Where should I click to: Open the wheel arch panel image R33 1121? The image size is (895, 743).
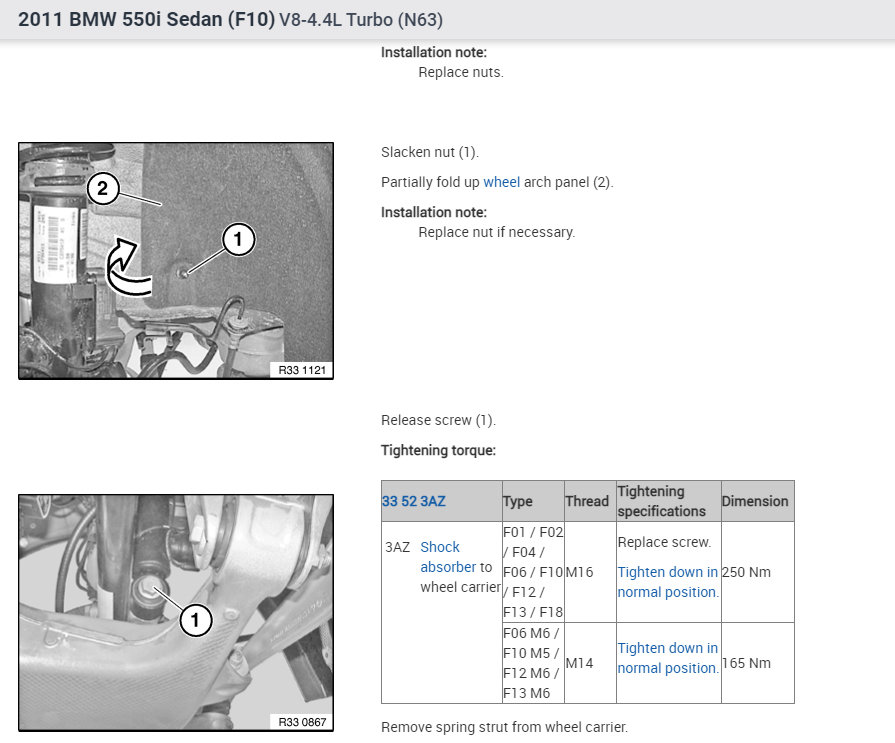pyautogui.click(x=176, y=261)
